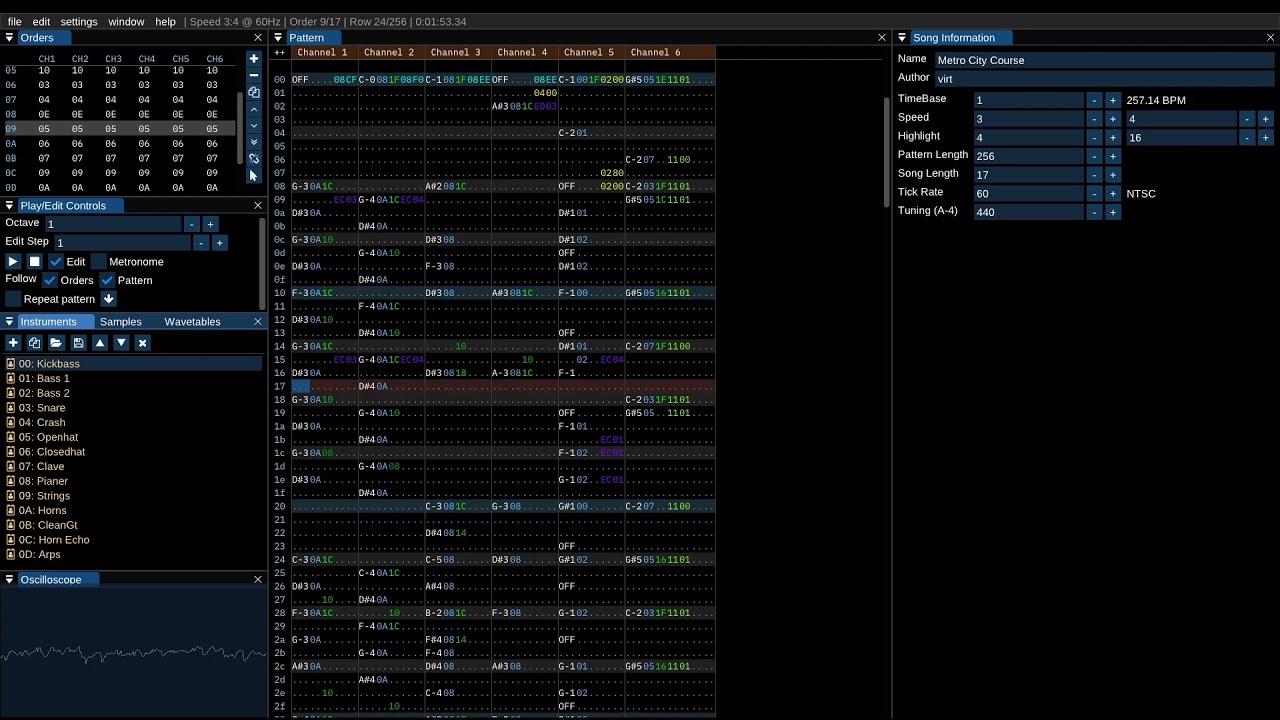Increase Octave with plus button
The width and height of the screenshot is (1280, 720).
[210, 224]
